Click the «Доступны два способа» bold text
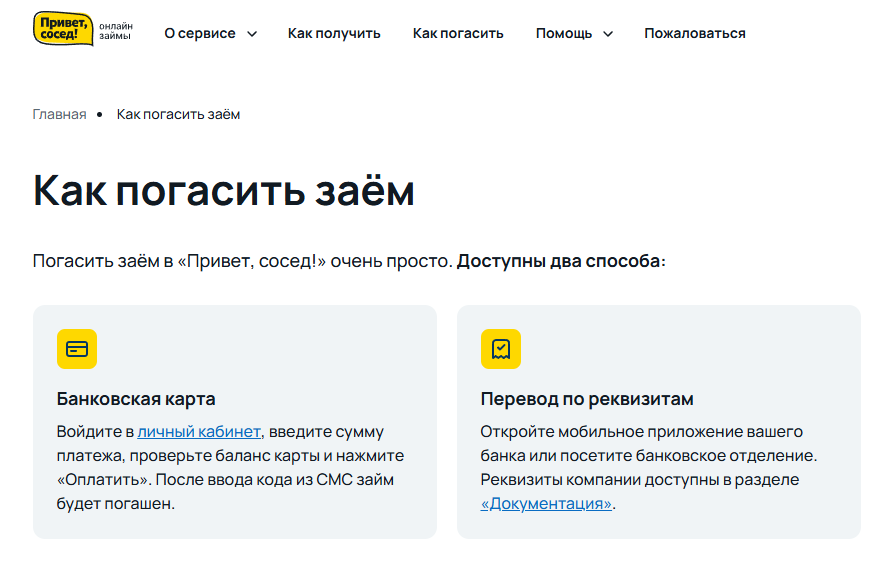The width and height of the screenshot is (896, 562). (x=561, y=261)
